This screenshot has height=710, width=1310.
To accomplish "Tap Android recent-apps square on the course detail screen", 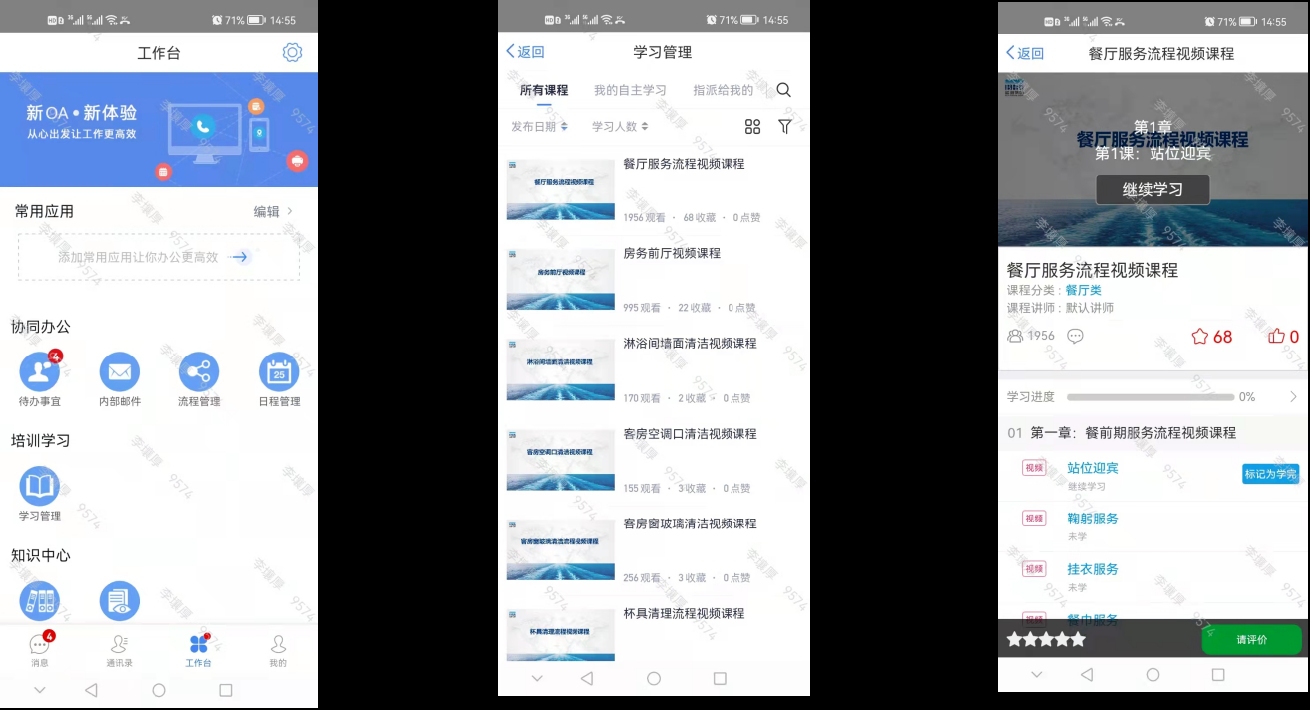I will point(1218,675).
